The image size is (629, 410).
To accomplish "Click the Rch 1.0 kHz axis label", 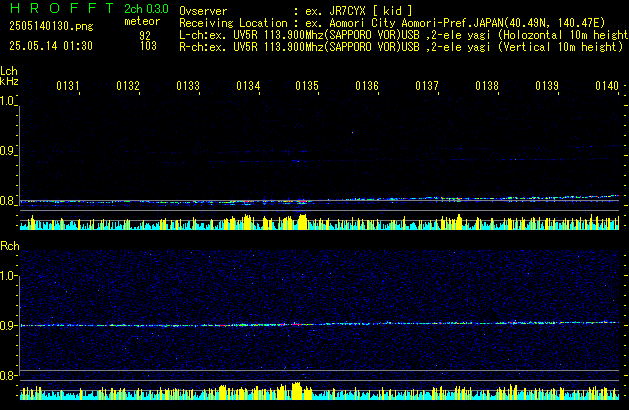I will coord(8,276).
